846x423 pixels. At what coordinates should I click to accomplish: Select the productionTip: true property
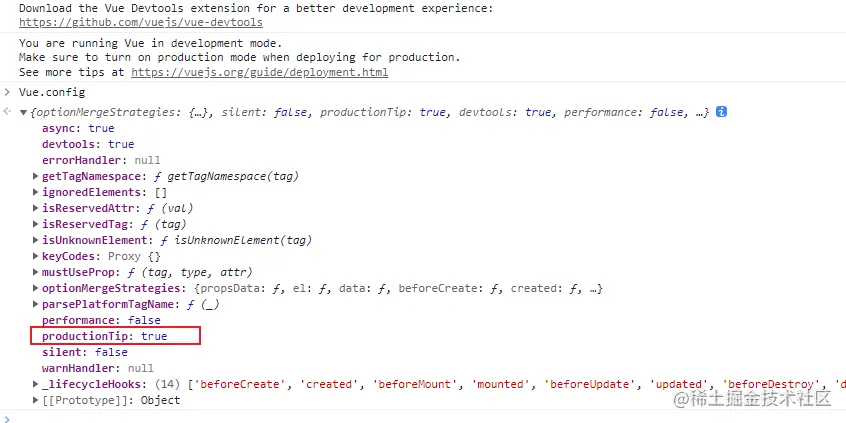[x=105, y=336]
